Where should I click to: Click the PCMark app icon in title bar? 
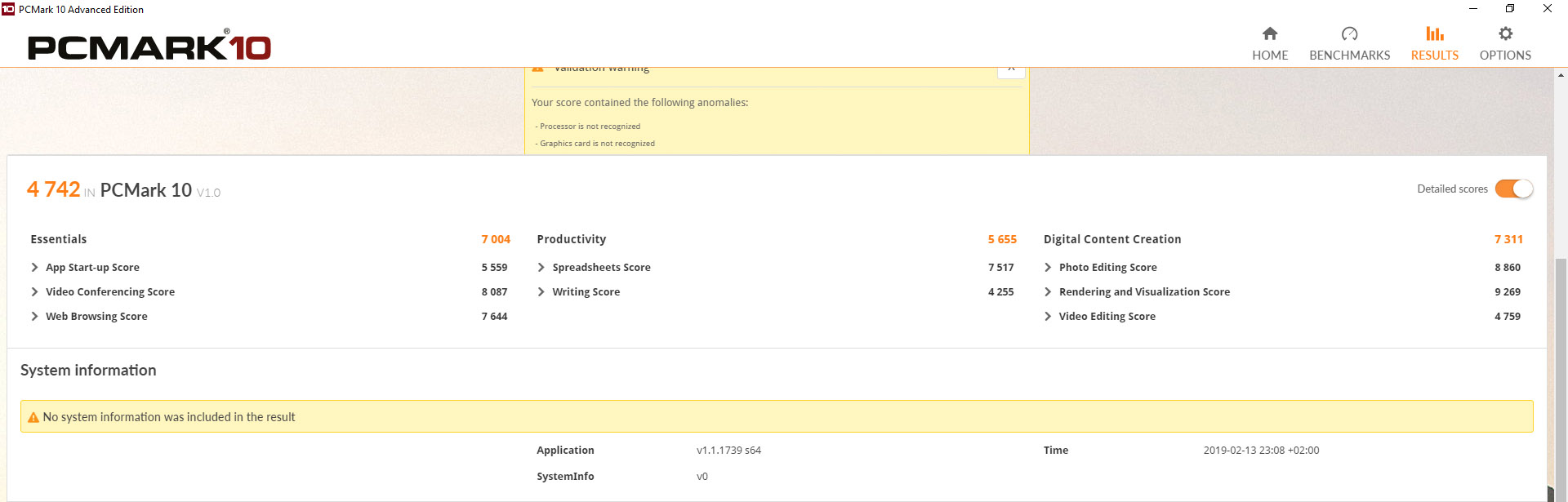point(8,9)
